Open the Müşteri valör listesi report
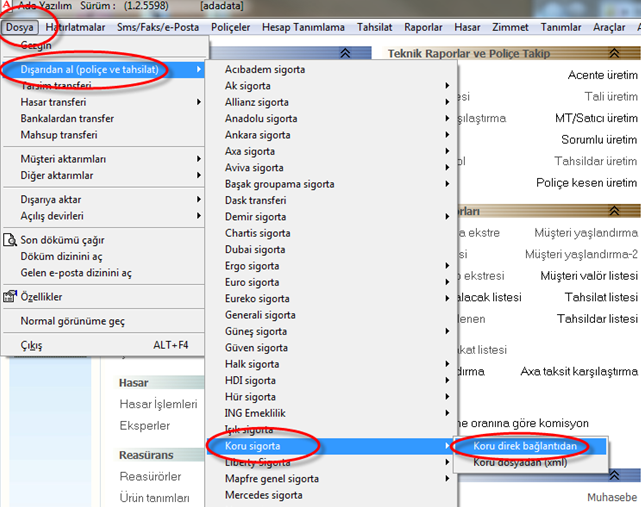The height and width of the screenshot is (507, 641). [x=588, y=275]
